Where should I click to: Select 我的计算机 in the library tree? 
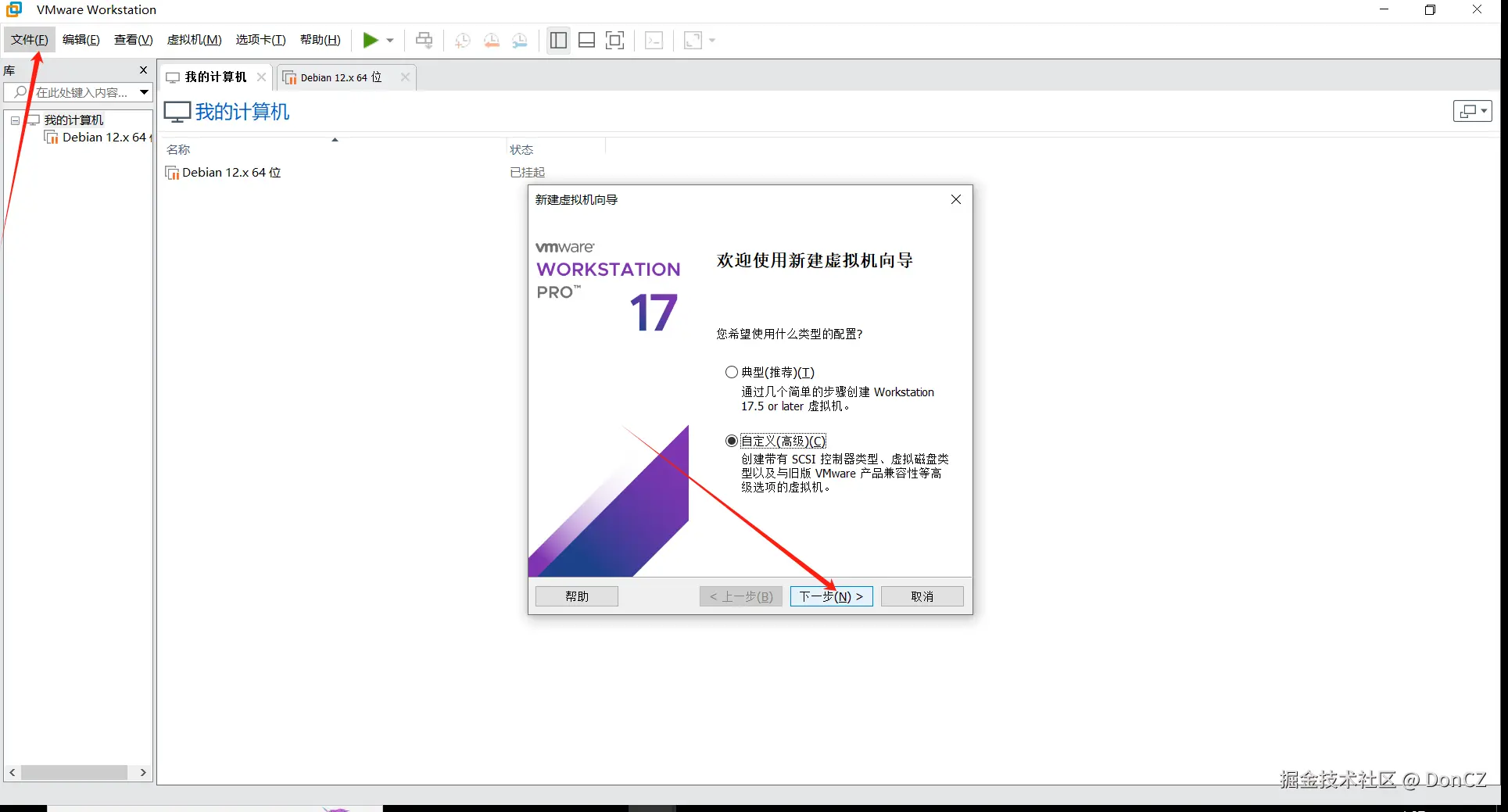point(73,120)
